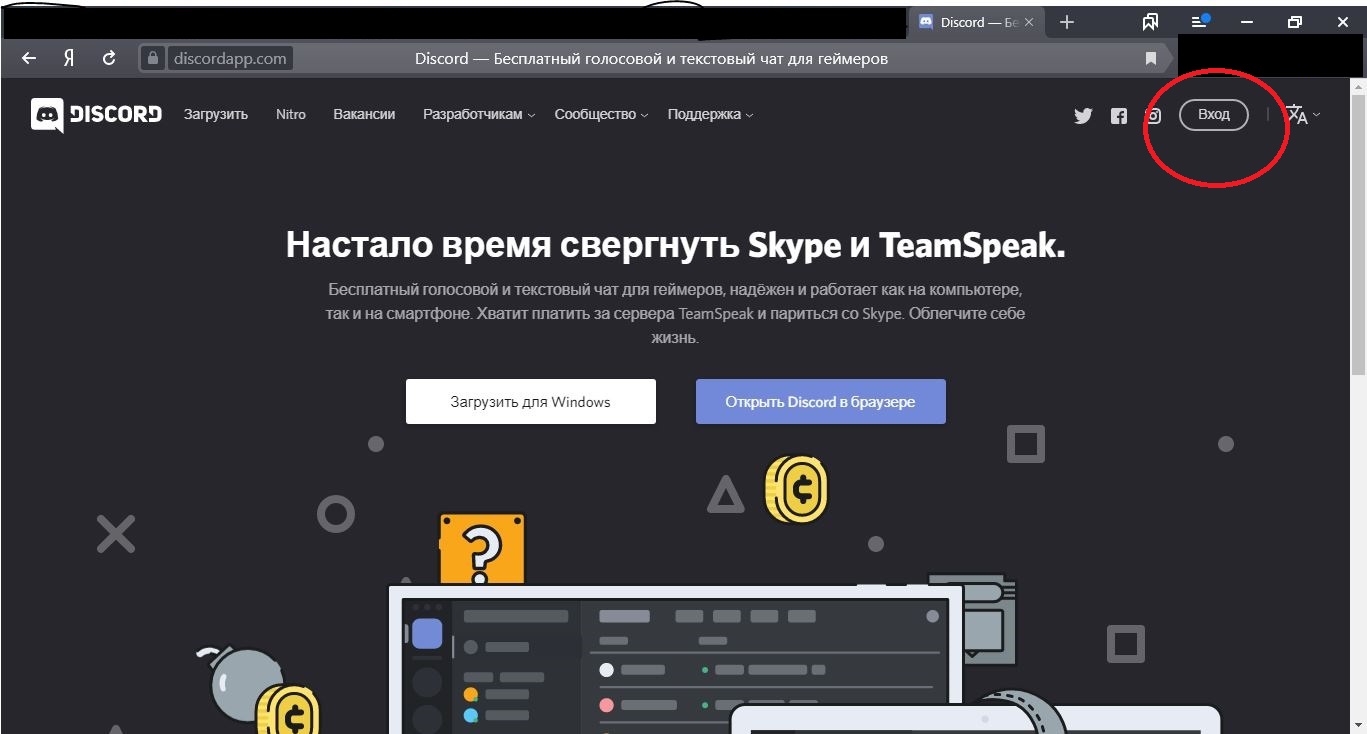Click the discordapp.com address field

[x=230, y=58]
